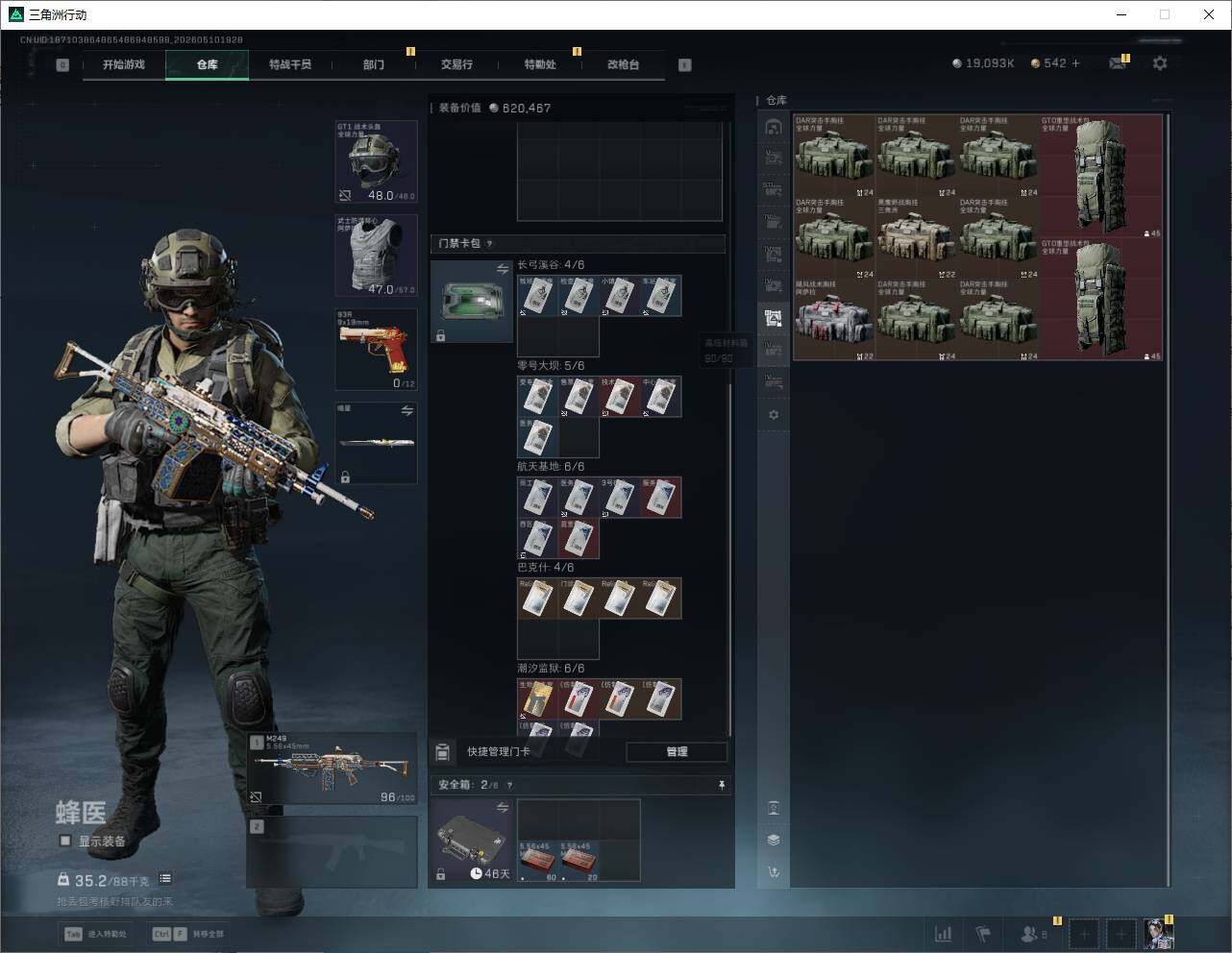This screenshot has height=953, width=1232.
Task: Select the highlighted chest rig category icon
Action: [774, 318]
